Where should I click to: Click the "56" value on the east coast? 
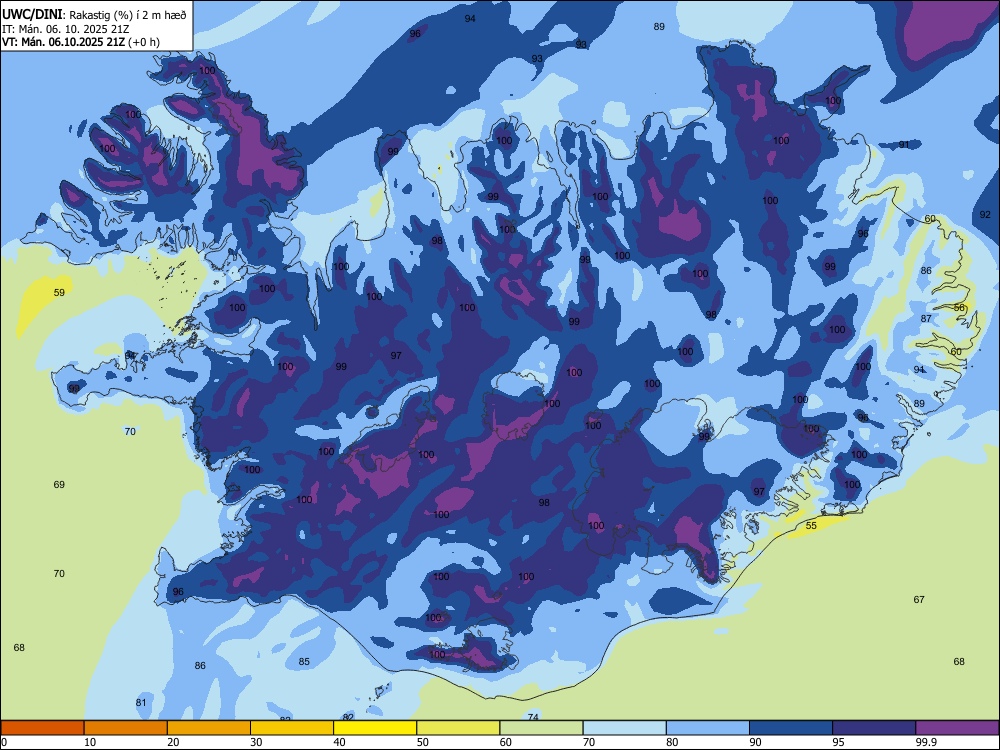point(959,307)
